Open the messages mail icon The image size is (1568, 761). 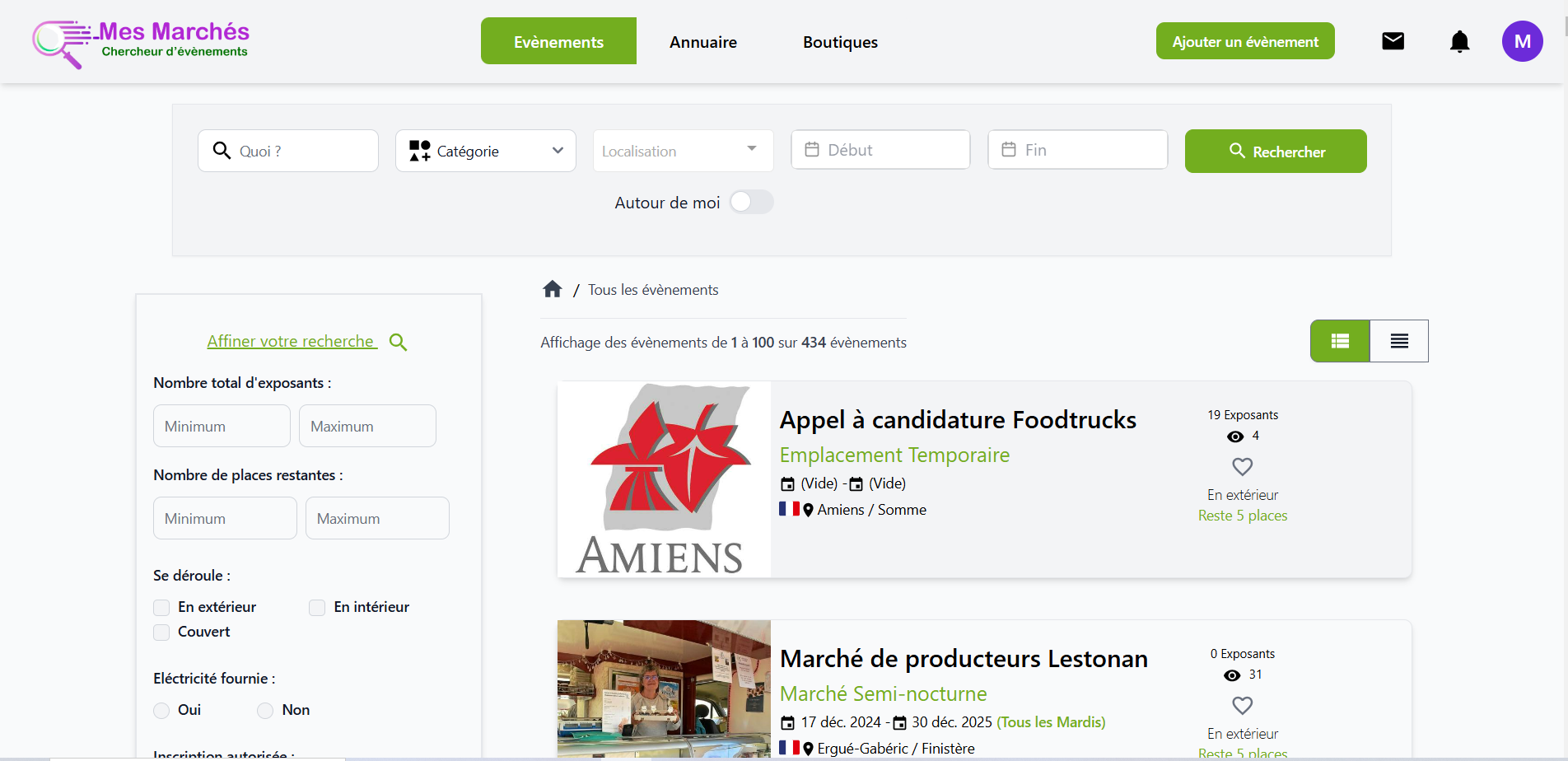click(1393, 40)
